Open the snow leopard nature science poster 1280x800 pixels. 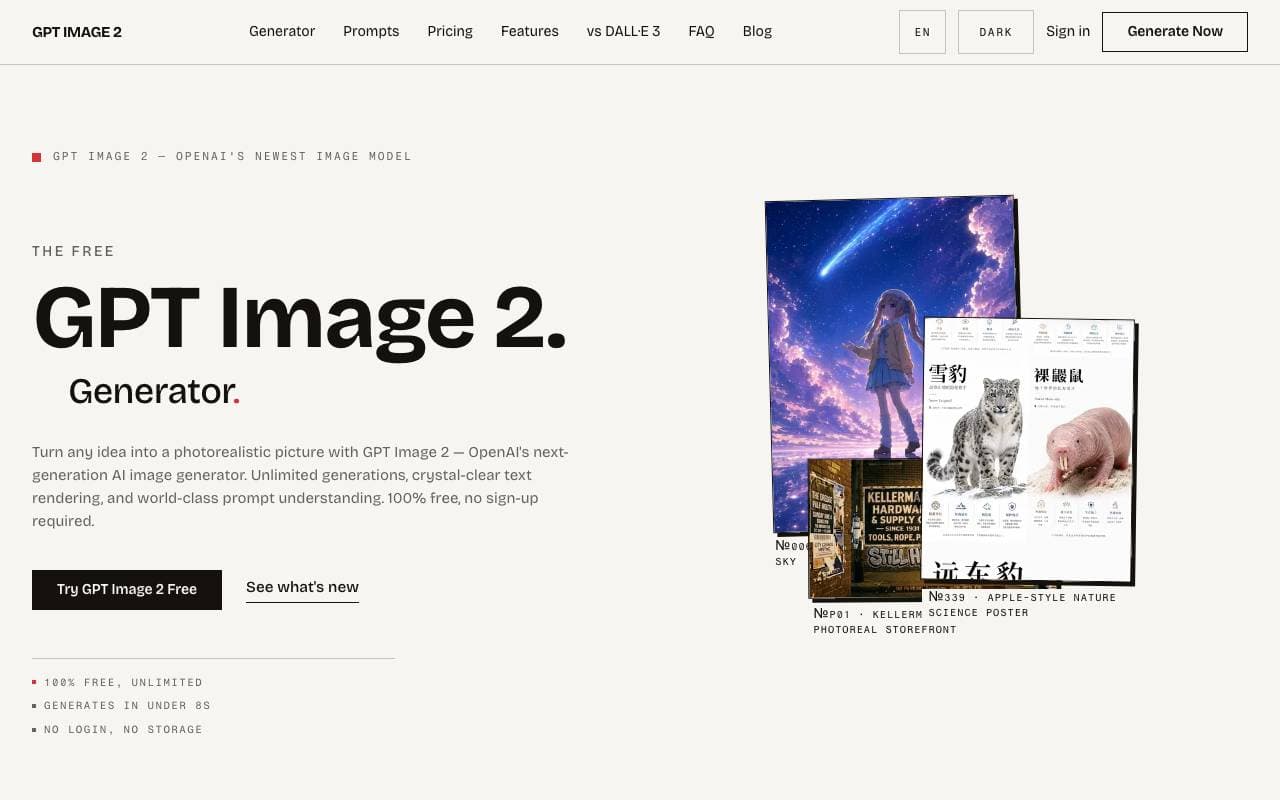(x=1028, y=450)
